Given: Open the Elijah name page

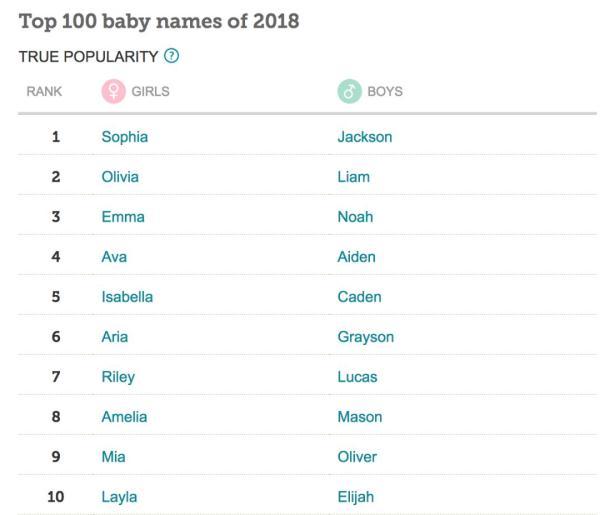Looking at the screenshot, I should point(356,497).
